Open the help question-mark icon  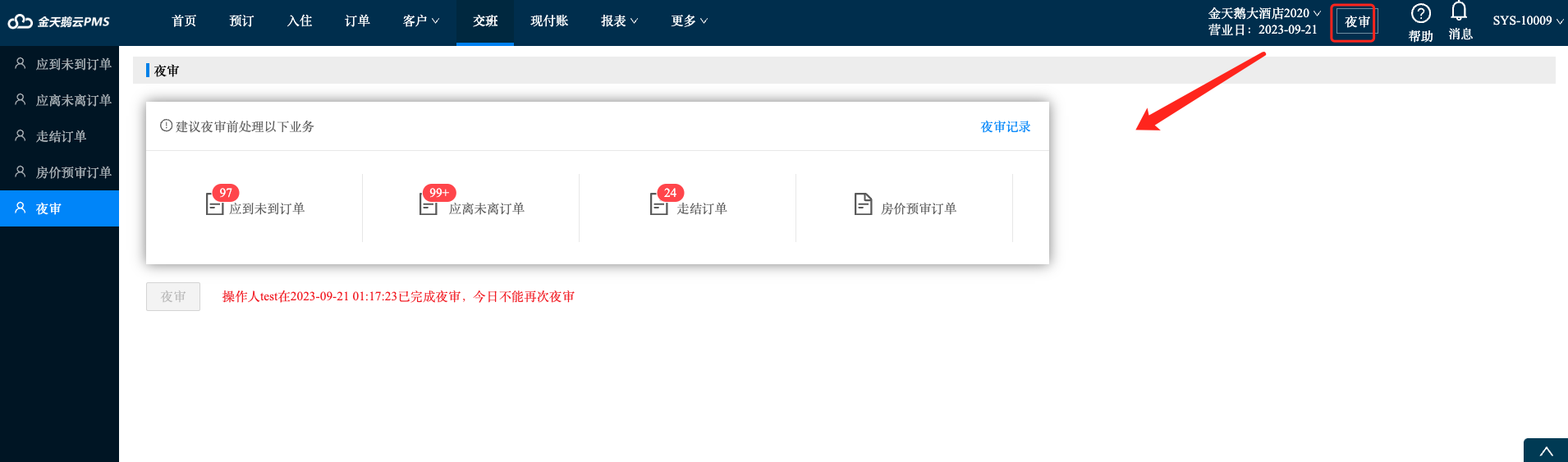[1420, 13]
